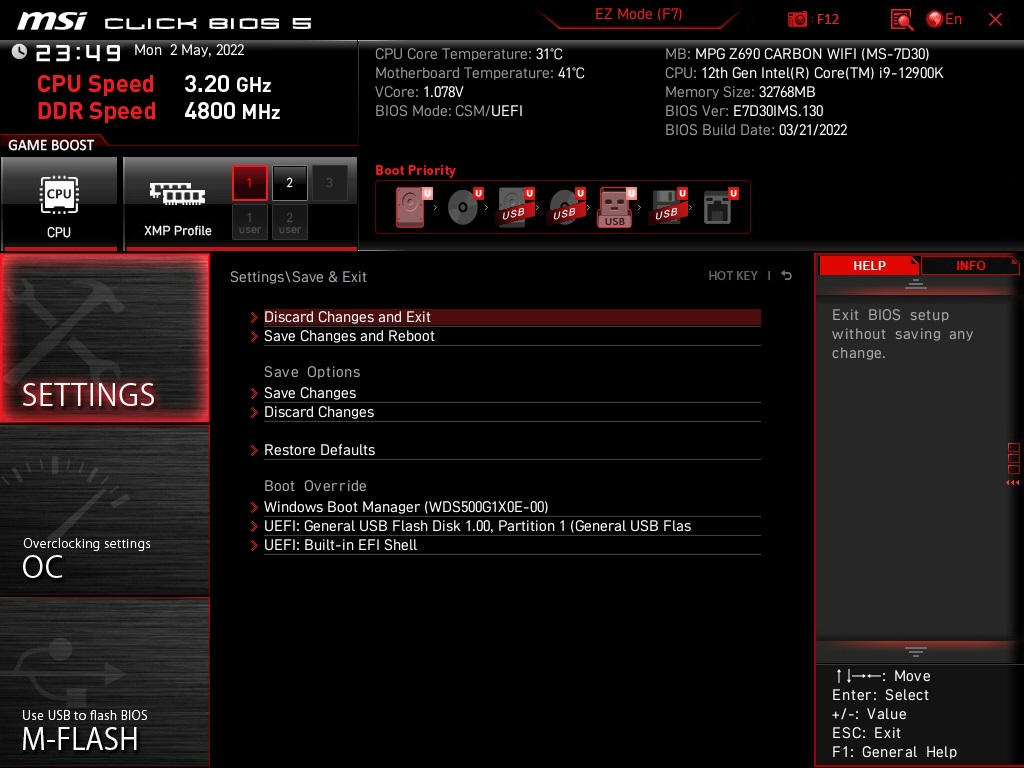Launch UEFI Built-in EFI Shell

pyautogui.click(x=512, y=545)
